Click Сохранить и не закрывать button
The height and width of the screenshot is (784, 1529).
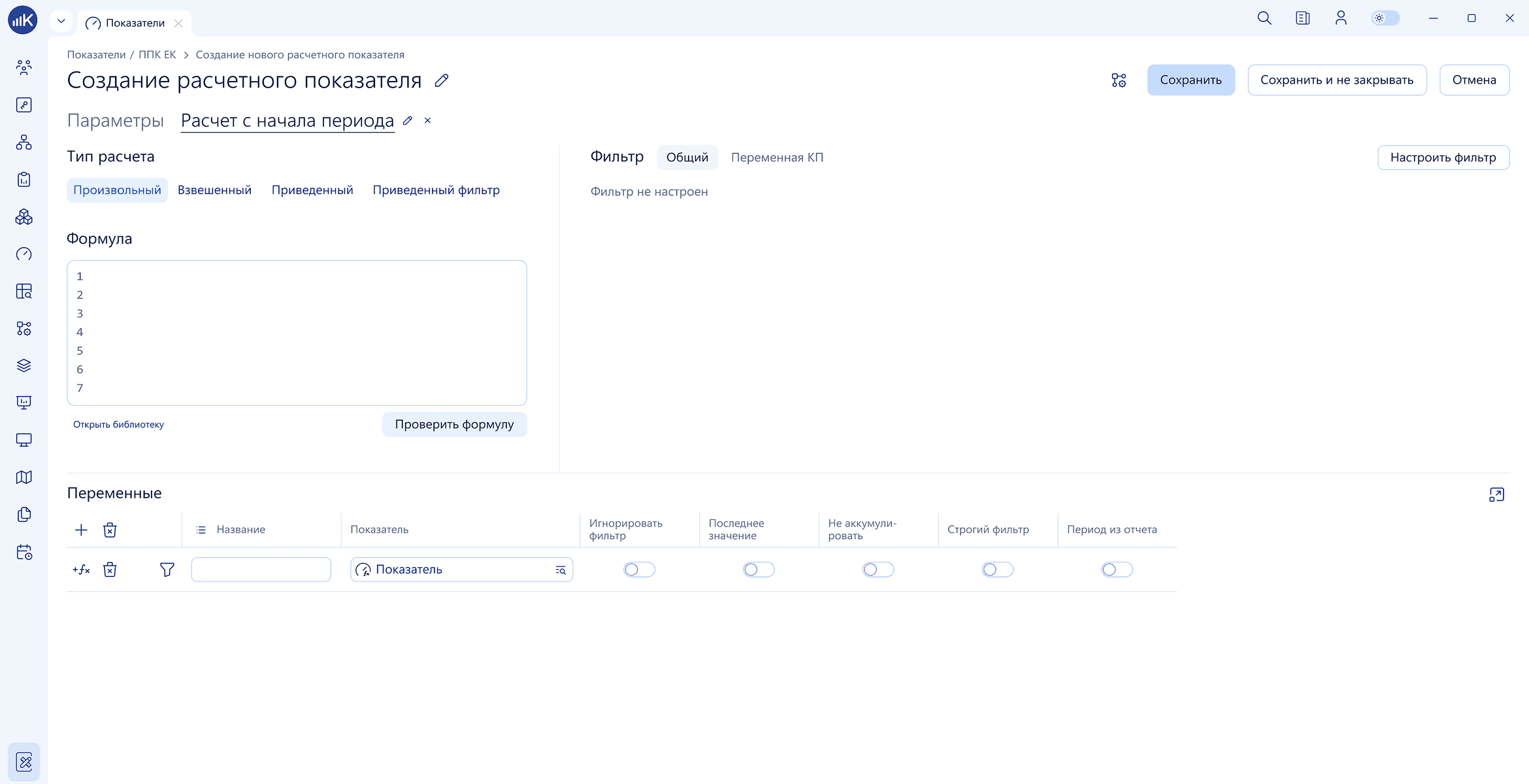pyautogui.click(x=1337, y=80)
